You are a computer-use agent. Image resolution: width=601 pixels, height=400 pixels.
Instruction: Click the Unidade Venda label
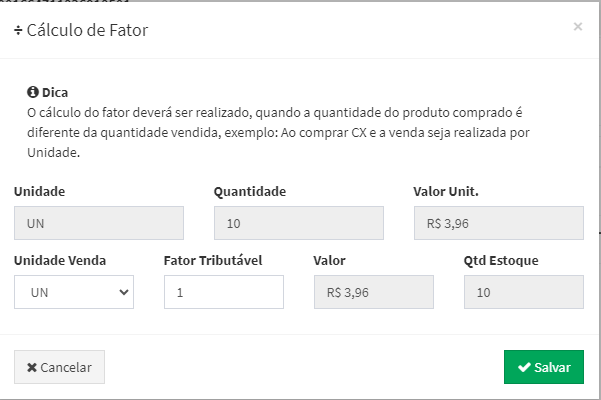[x=60, y=261]
